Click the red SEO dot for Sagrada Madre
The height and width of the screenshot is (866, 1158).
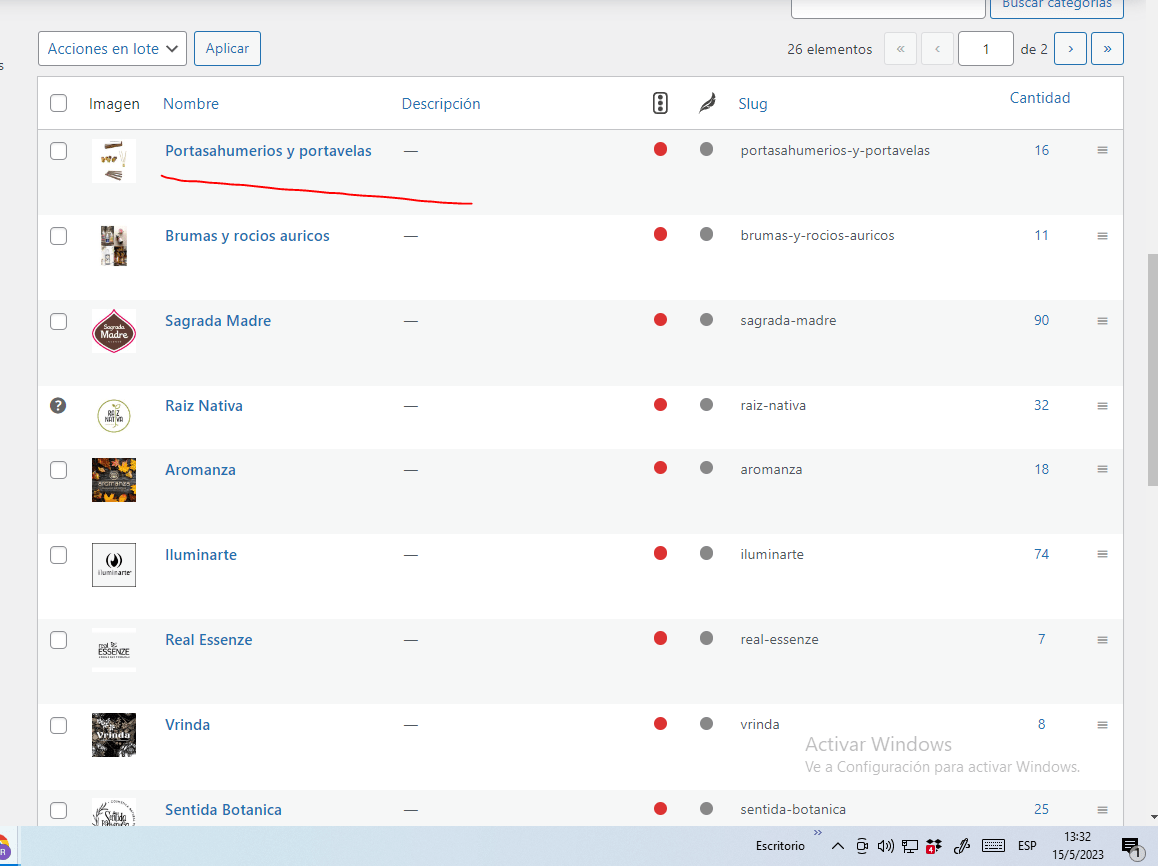tap(660, 320)
